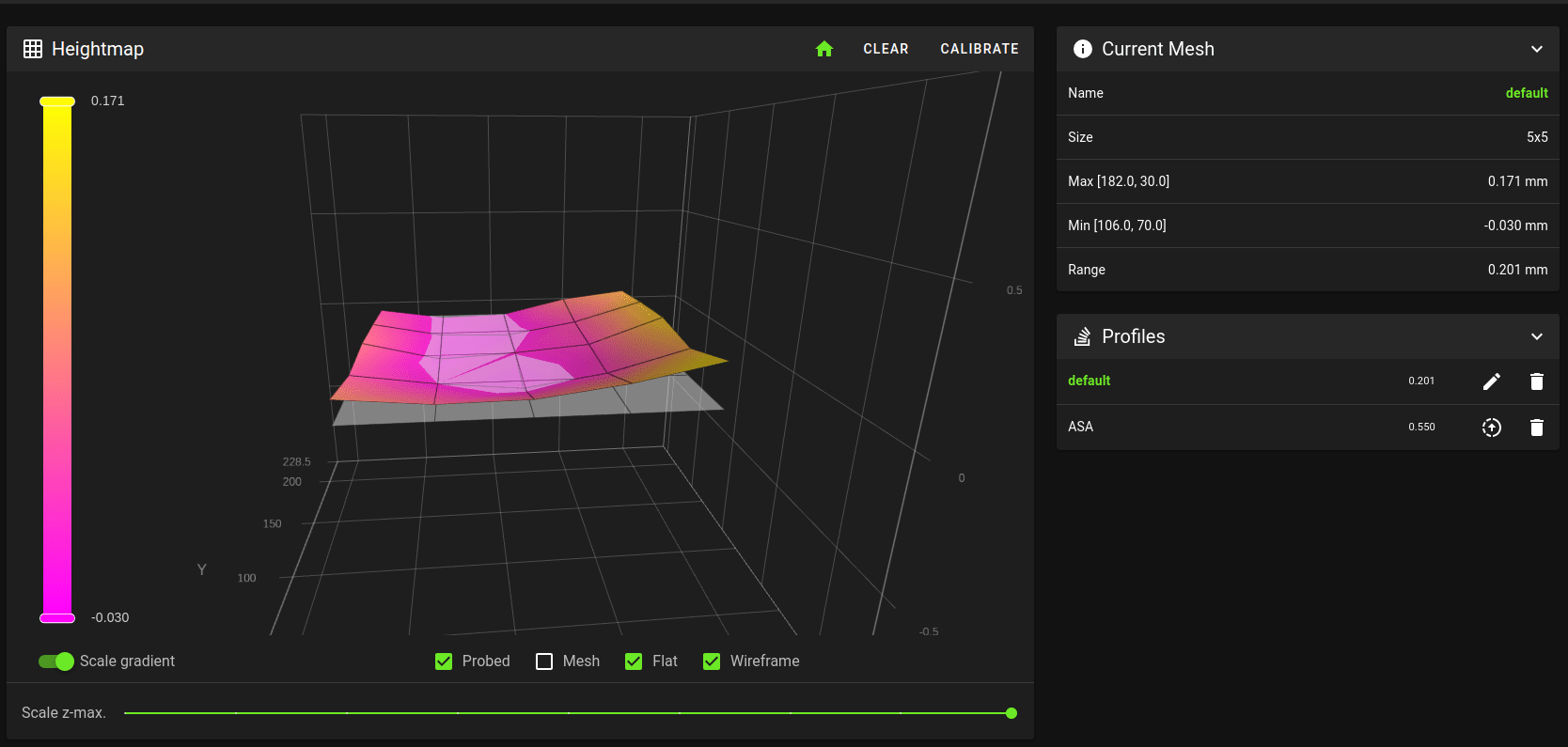This screenshot has height=747, width=1568.
Task: Click the Range label in Current Mesh
Action: coord(1087,270)
